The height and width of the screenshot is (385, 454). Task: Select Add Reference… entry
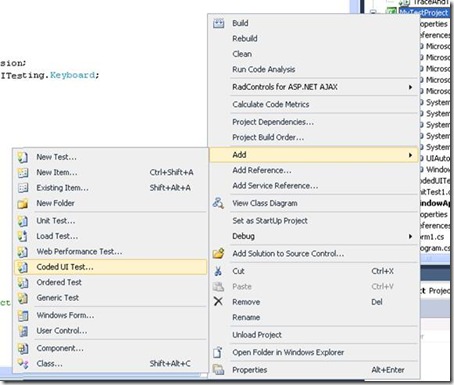point(262,170)
